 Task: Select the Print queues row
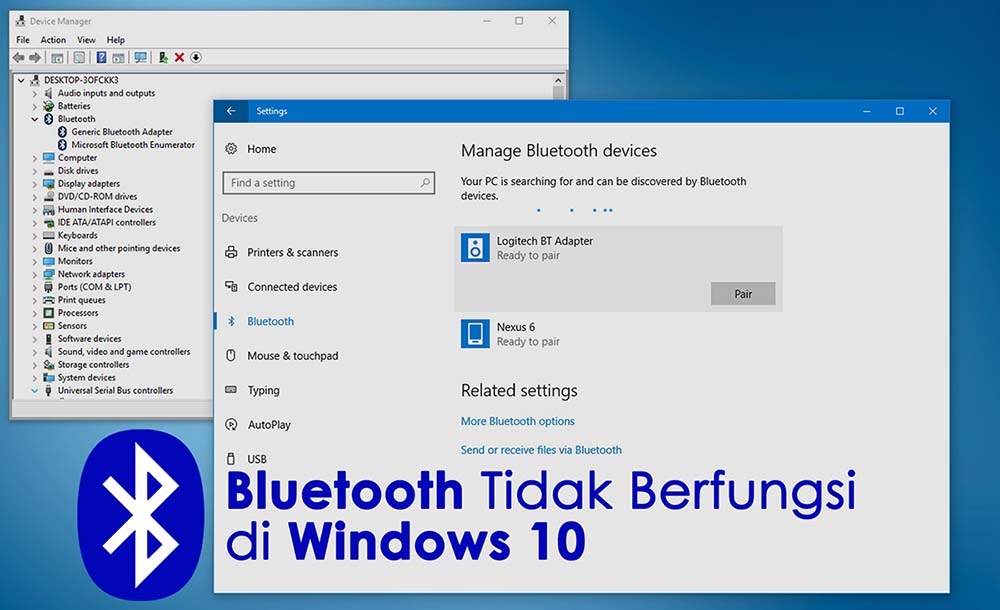click(82, 300)
